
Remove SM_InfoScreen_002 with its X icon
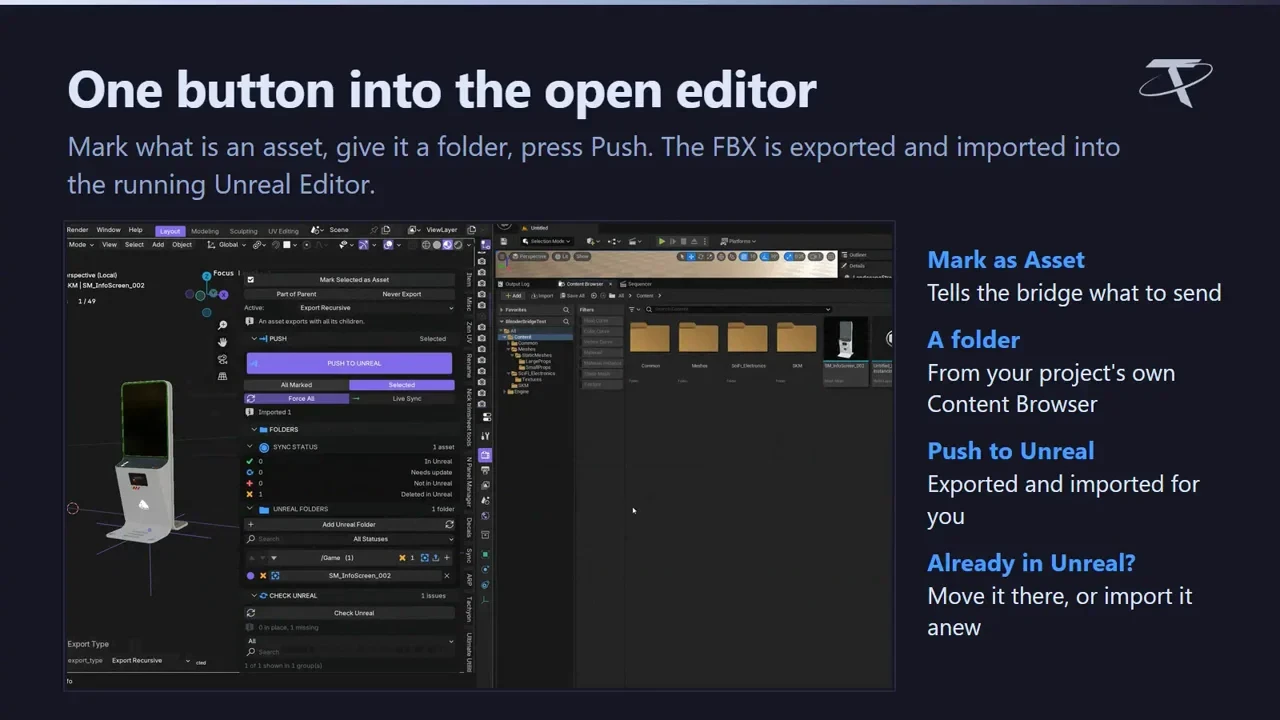(x=447, y=576)
